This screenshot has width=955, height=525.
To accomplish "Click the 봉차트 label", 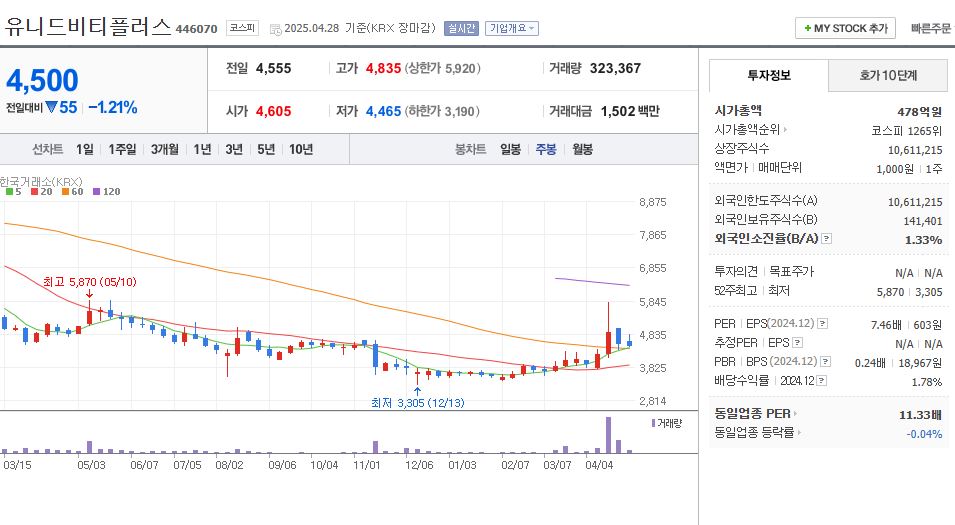I will [x=470, y=149].
